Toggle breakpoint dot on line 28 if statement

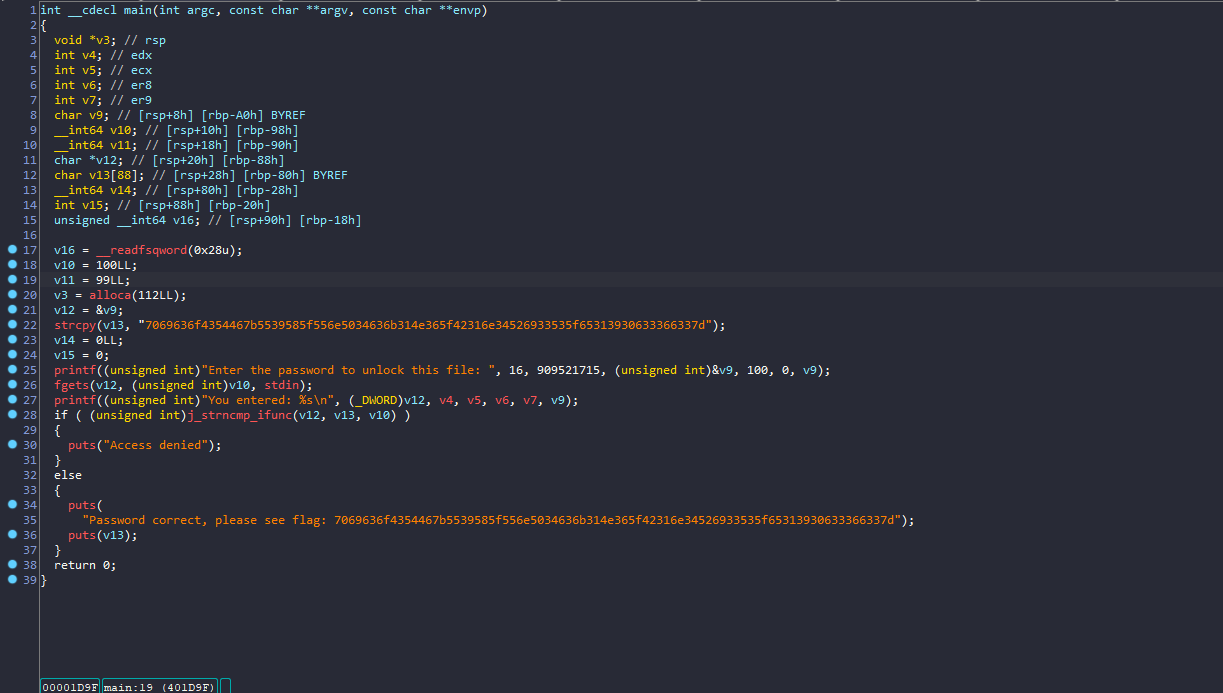(x=12, y=415)
